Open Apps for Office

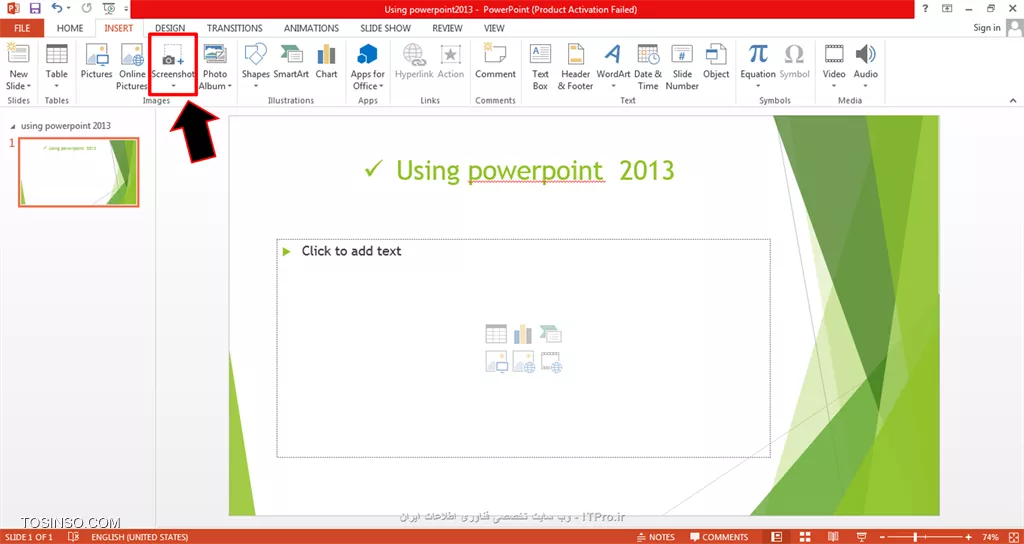pyautogui.click(x=368, y=67)
